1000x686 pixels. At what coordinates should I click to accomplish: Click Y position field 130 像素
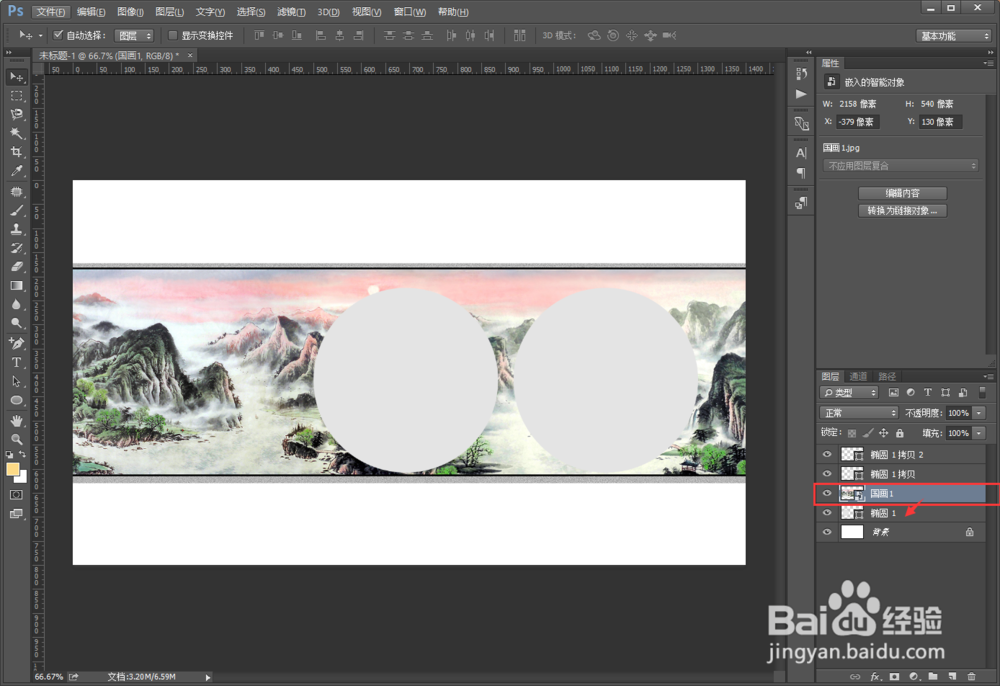(x=940, y=122)
